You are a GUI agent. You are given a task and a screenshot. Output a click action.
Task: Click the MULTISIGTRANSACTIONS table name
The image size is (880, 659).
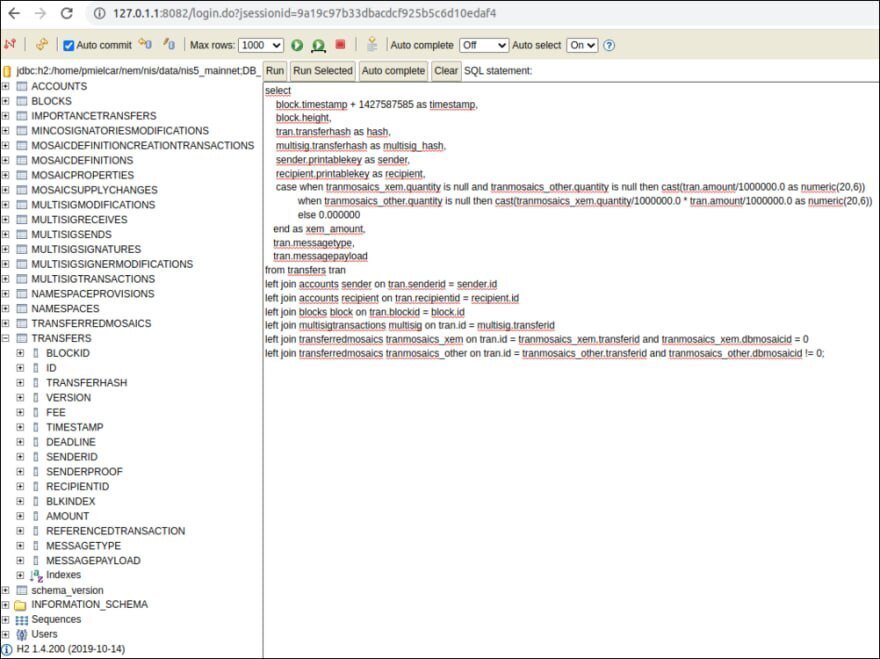coord(93,279)
